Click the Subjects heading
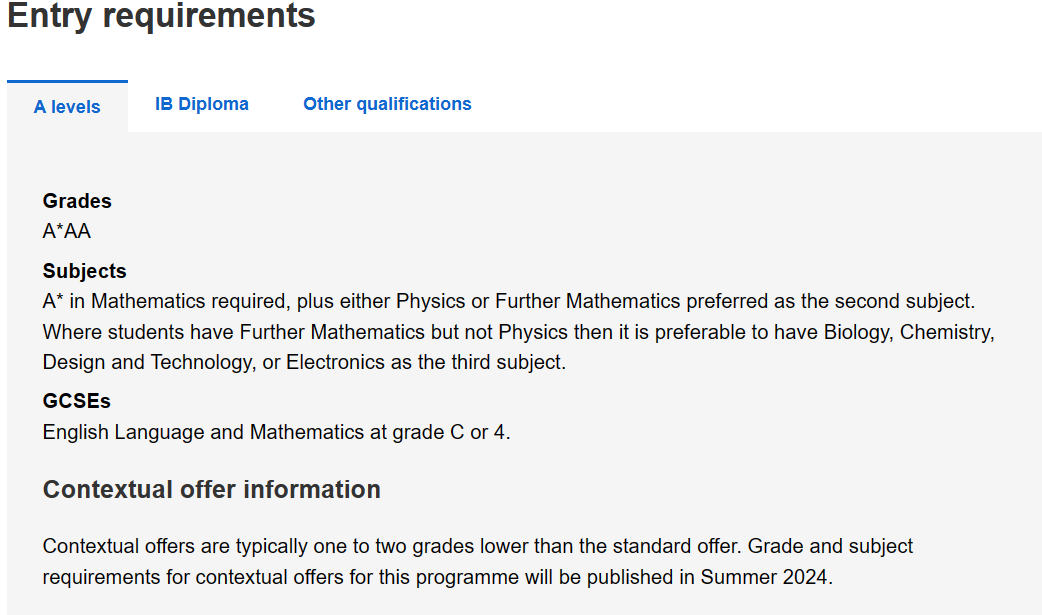 coord(84,271)
